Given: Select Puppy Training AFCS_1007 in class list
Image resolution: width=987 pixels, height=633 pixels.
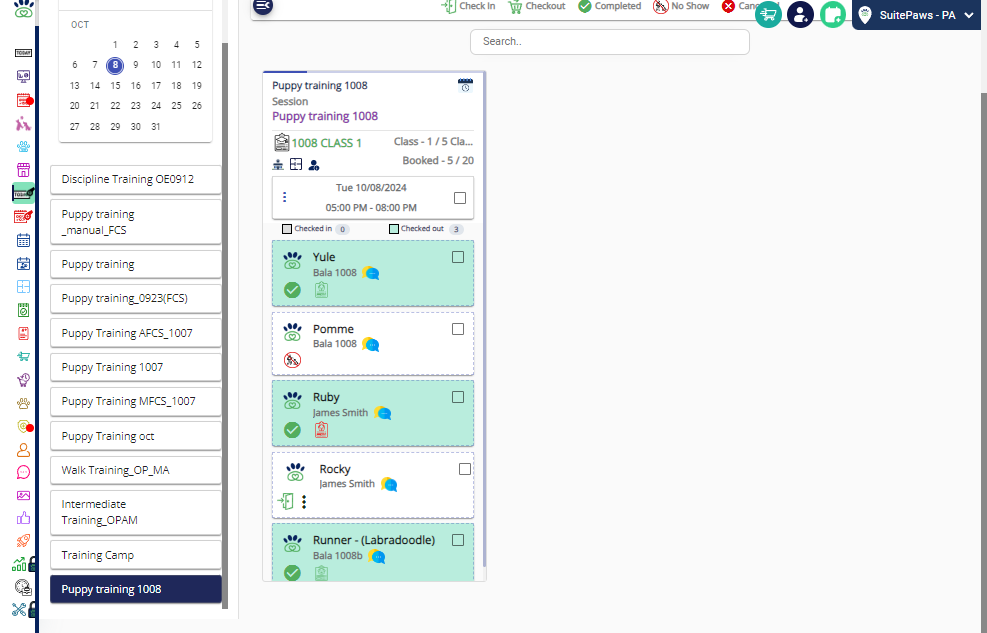Looking at the screenshot, I should (136, 333).
